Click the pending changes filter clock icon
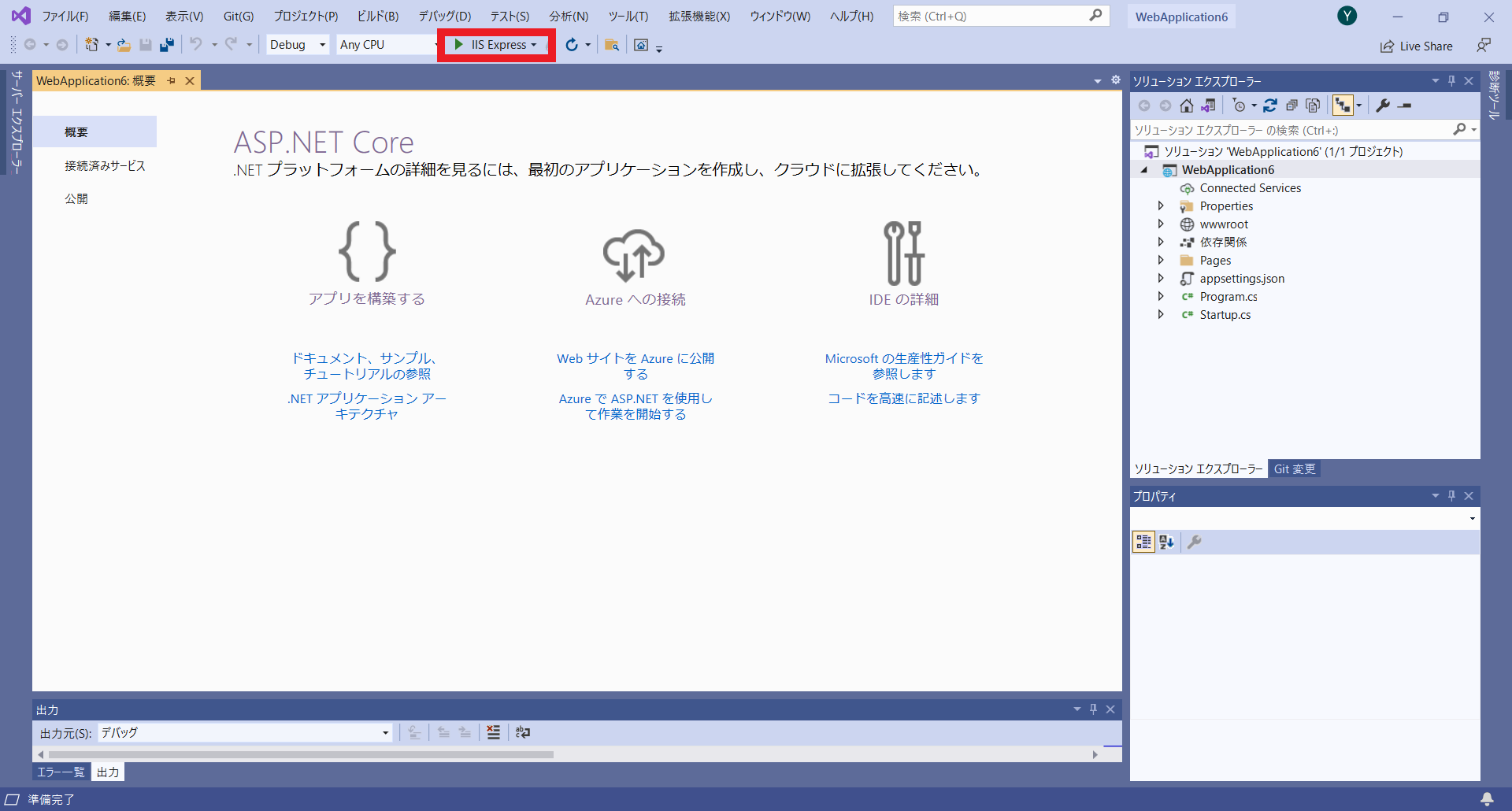This screenshot has width=1512, height=811. (x=1239, y=106)
